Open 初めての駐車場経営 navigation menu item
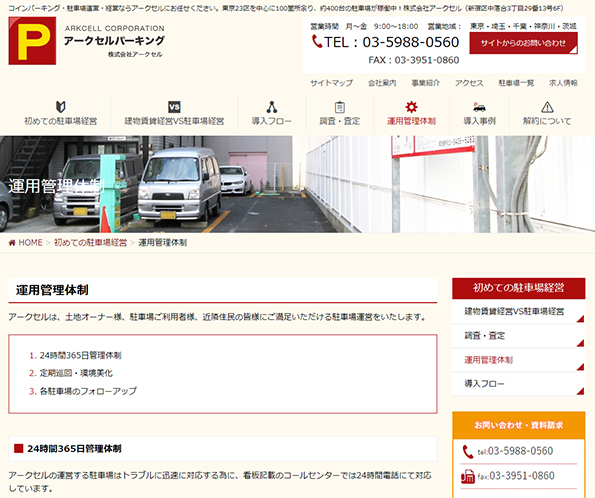 [61, 114]
